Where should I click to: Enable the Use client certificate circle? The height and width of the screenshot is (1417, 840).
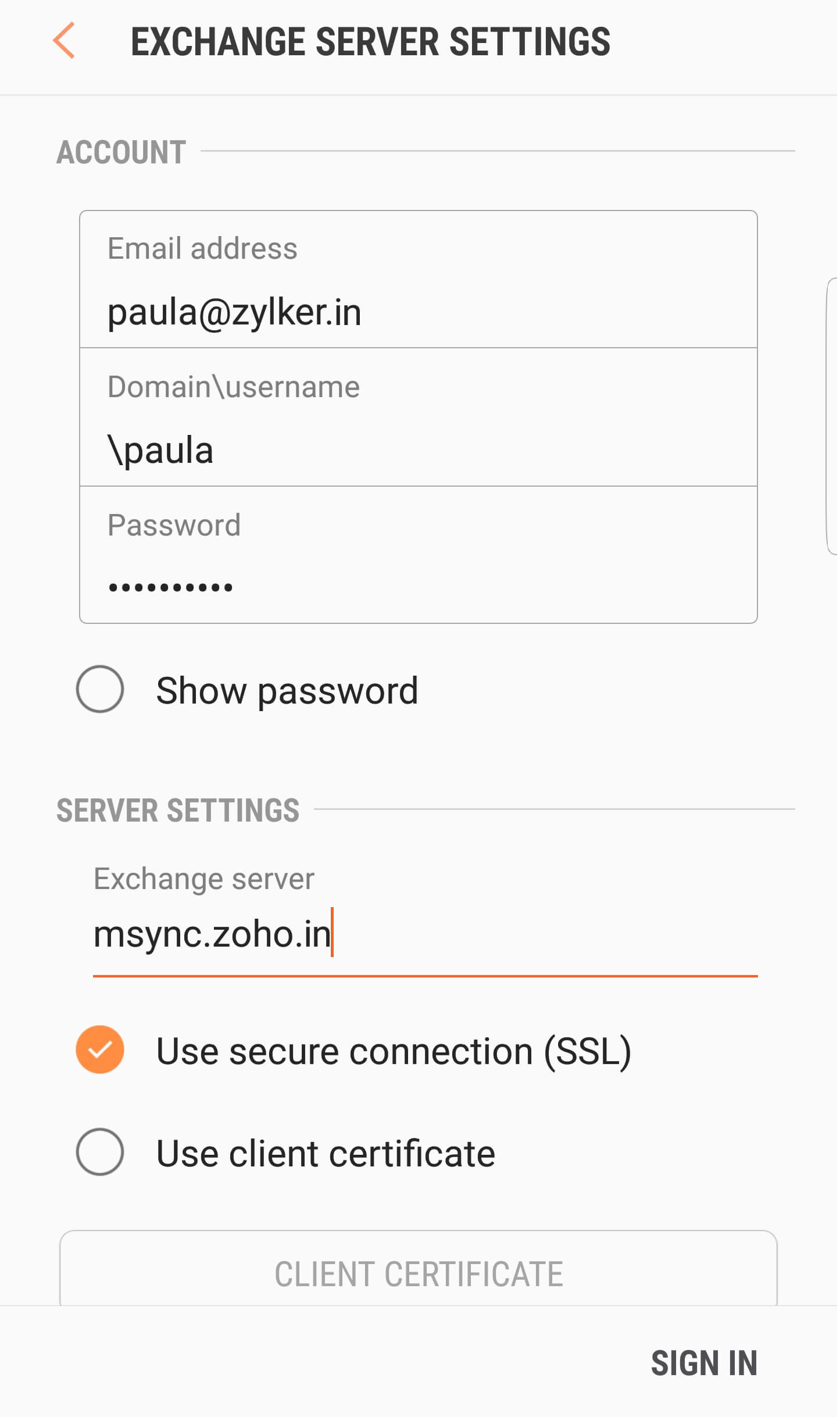(100, 1152)
